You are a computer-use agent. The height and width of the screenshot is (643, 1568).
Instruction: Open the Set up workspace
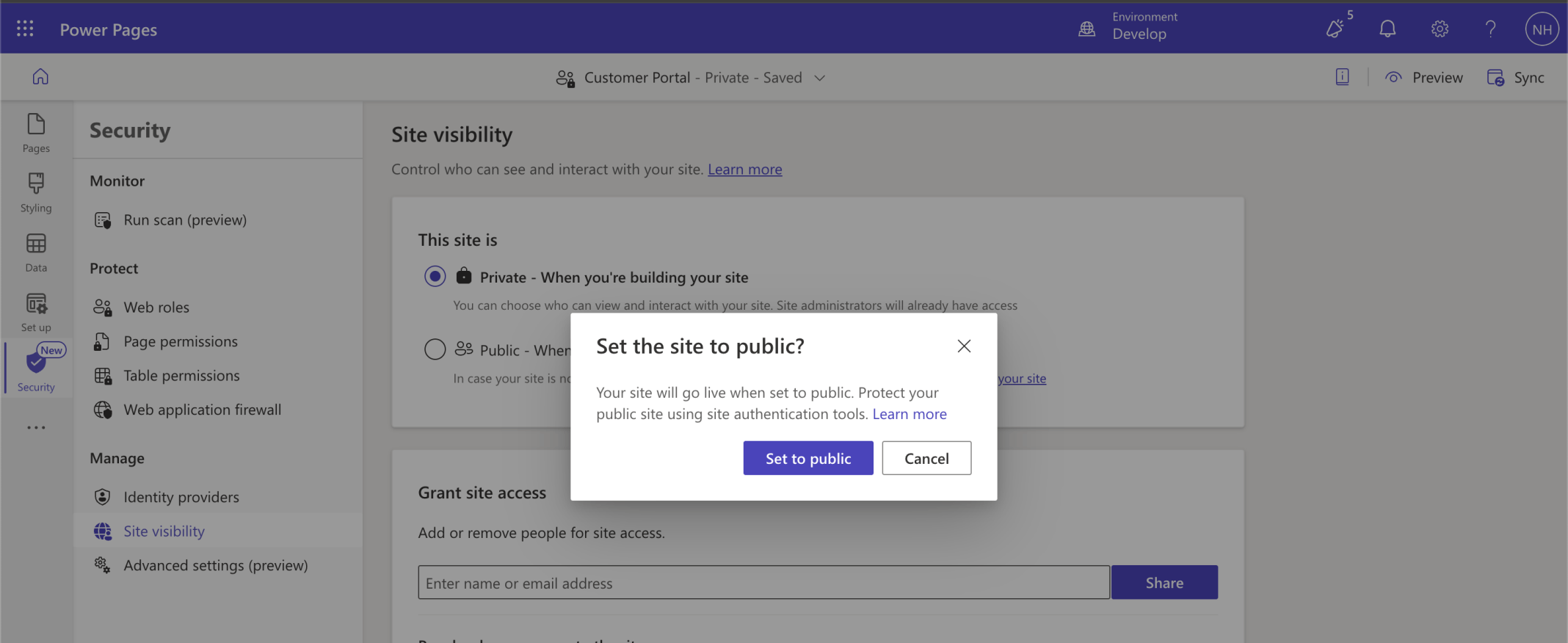(36, 312)
